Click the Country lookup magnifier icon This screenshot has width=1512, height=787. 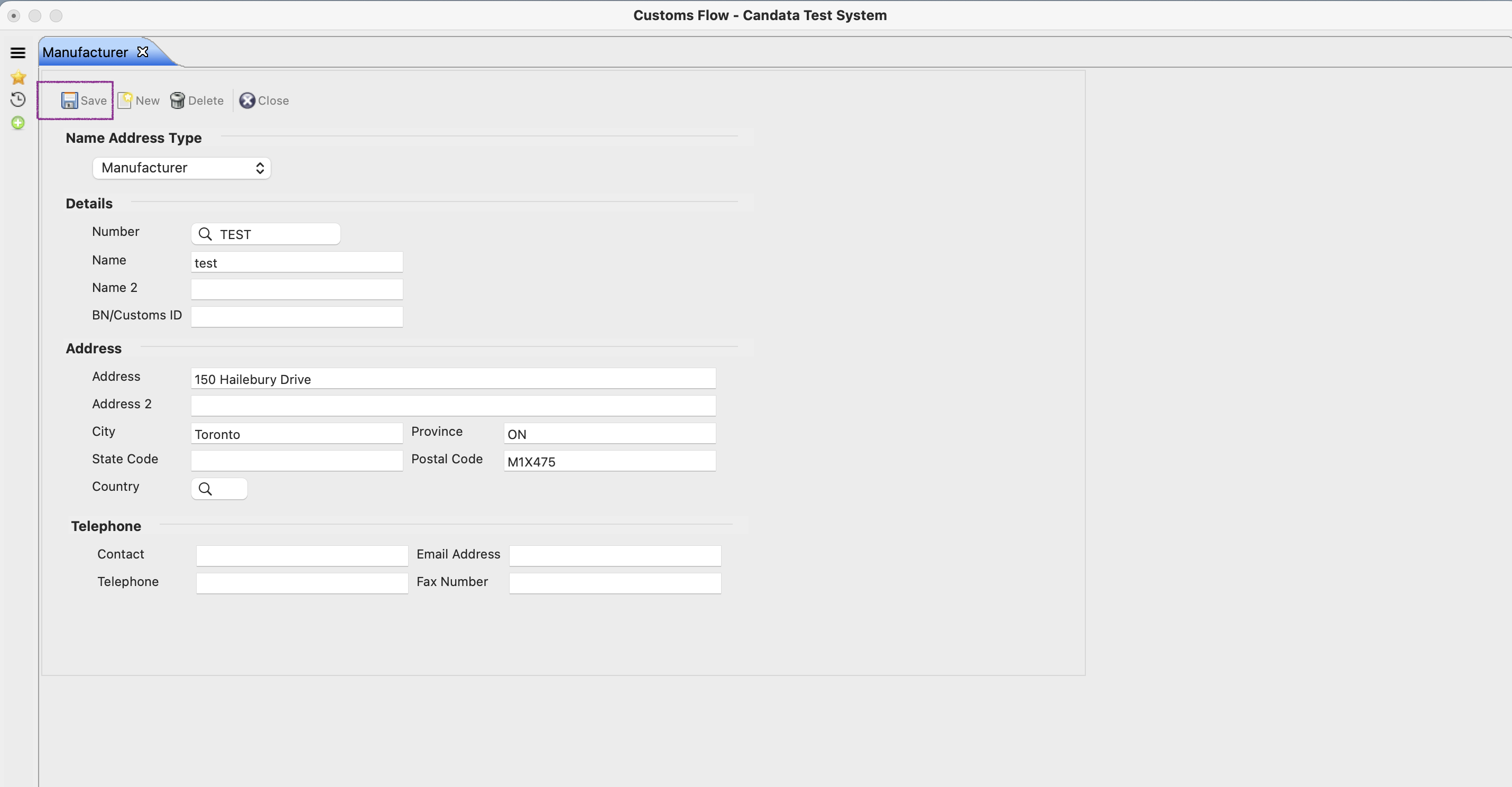[205, 489]
